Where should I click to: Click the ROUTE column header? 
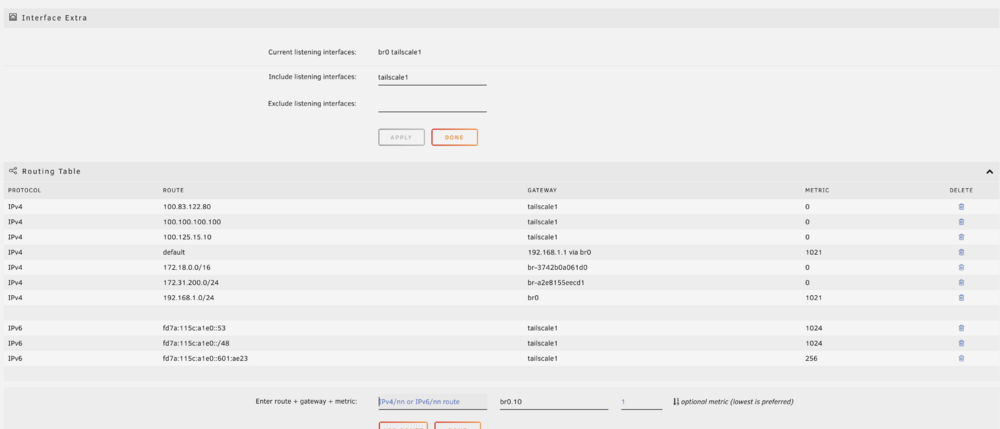(173, 191)
